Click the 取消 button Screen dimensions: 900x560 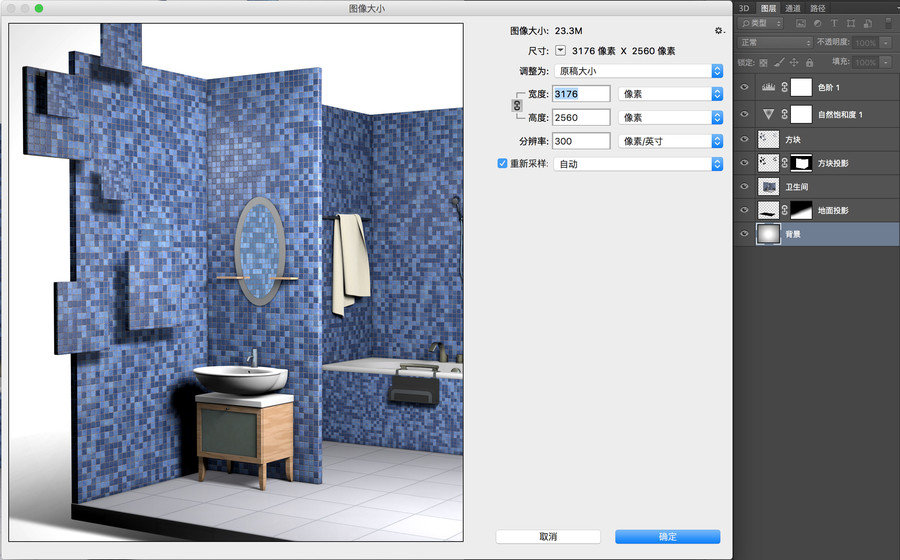[548, 536]
